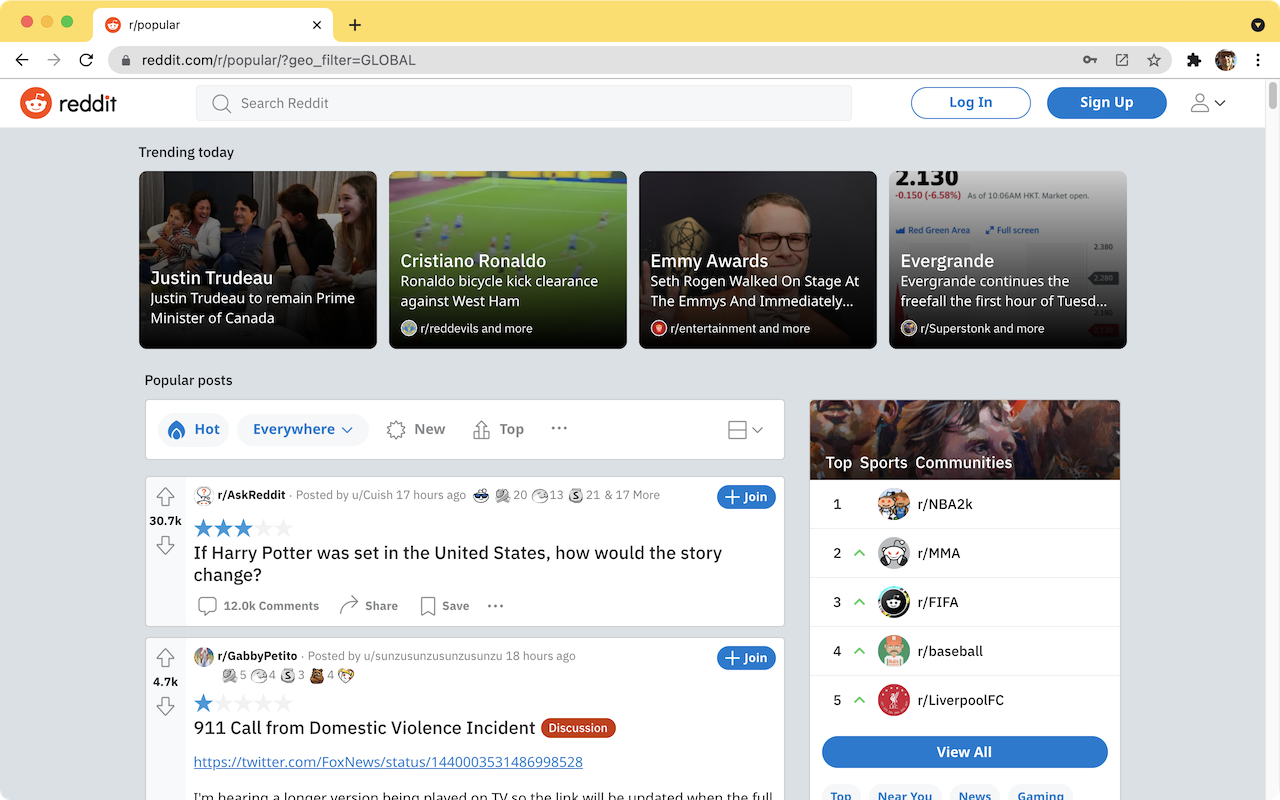1280x800 pixels.
Task: Click the r/AskReddit community avatar
Action: click(x=204, y=495)
